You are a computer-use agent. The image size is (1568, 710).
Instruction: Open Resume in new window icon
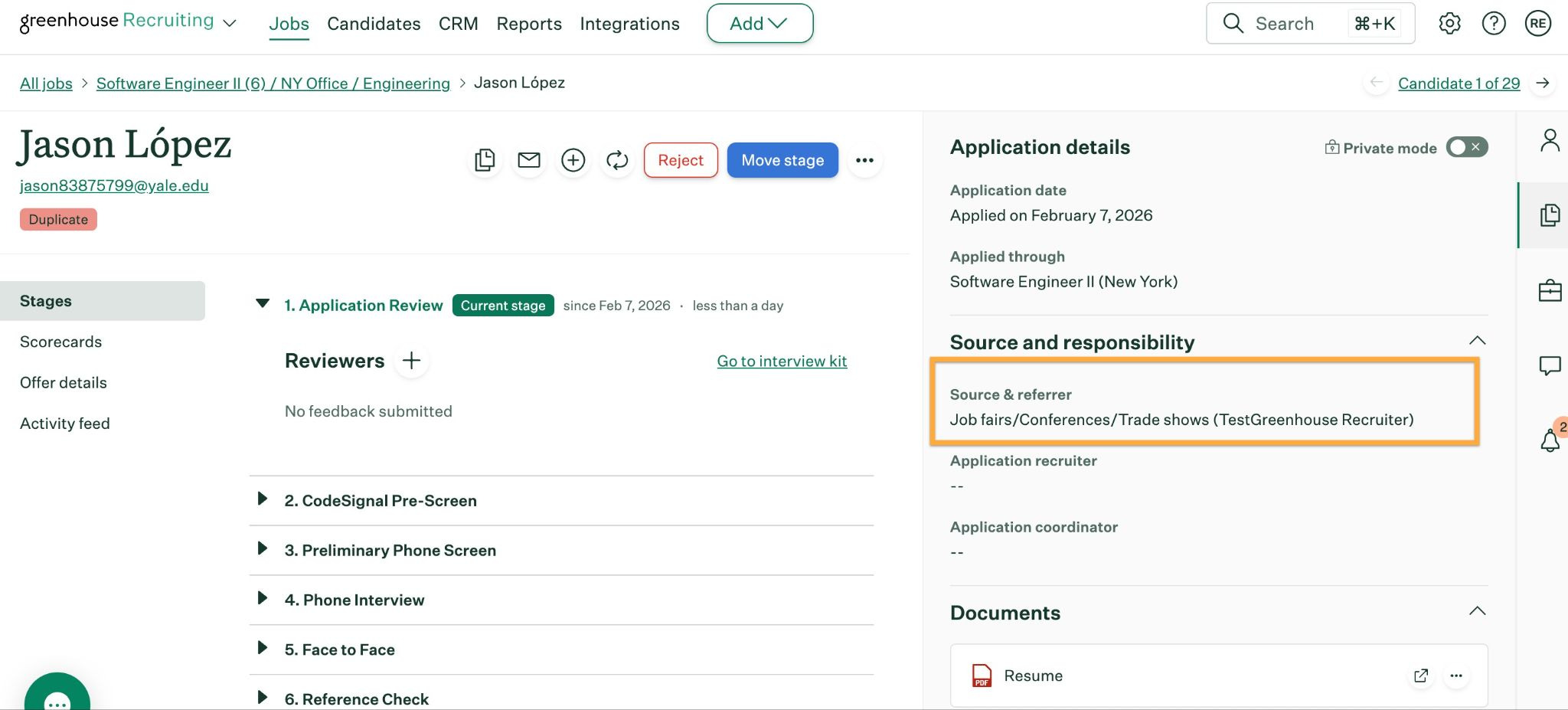[x=1421, y=676]
